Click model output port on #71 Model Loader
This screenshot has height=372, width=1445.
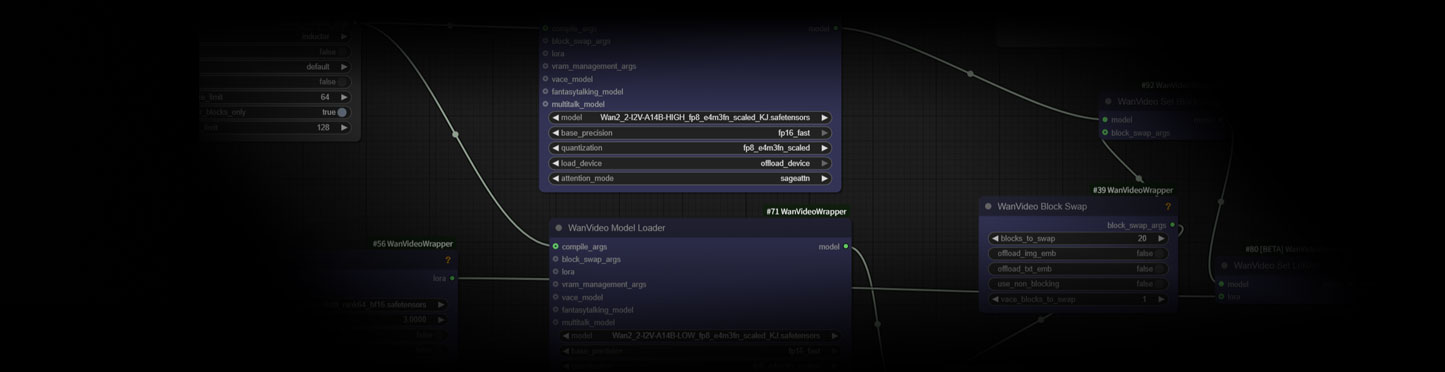coord(846,246)
